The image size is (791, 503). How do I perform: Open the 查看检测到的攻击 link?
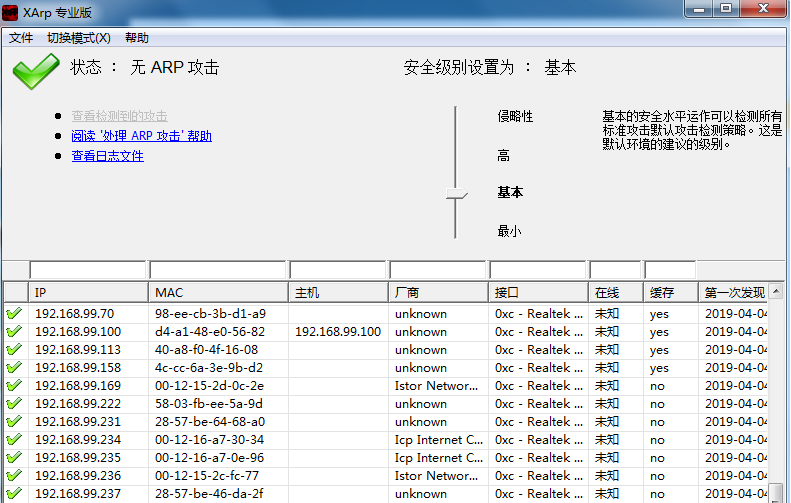pyautogui.click(x=120, y=116)
